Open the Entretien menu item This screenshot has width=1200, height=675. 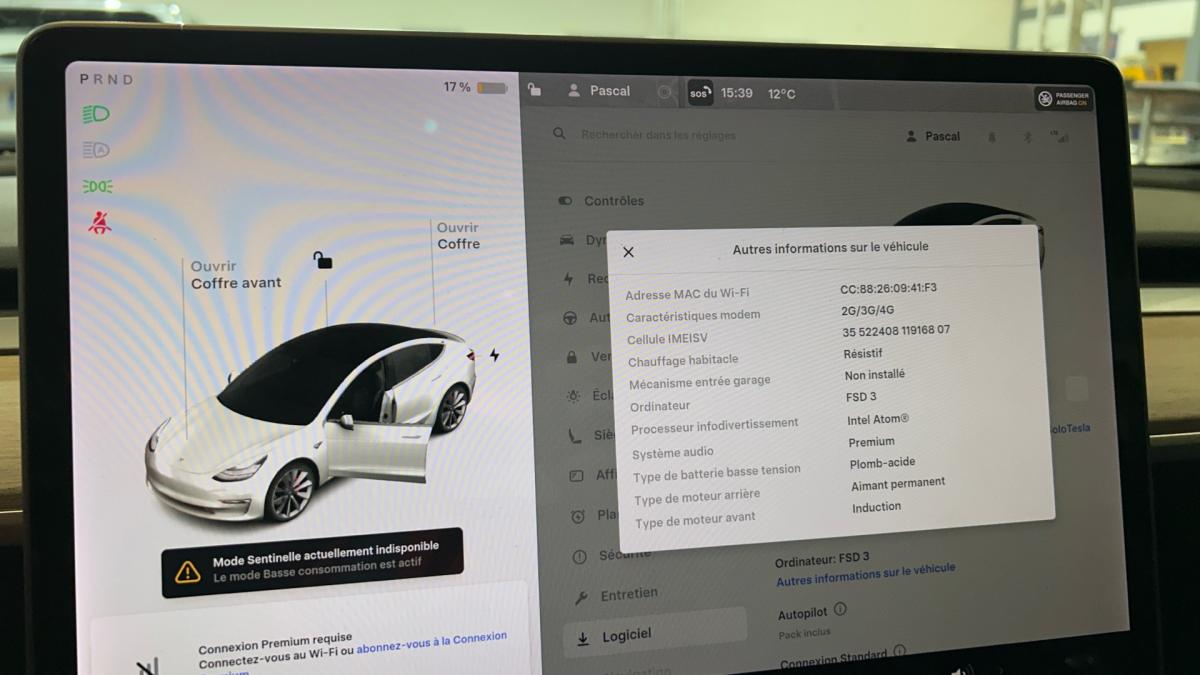628,594
